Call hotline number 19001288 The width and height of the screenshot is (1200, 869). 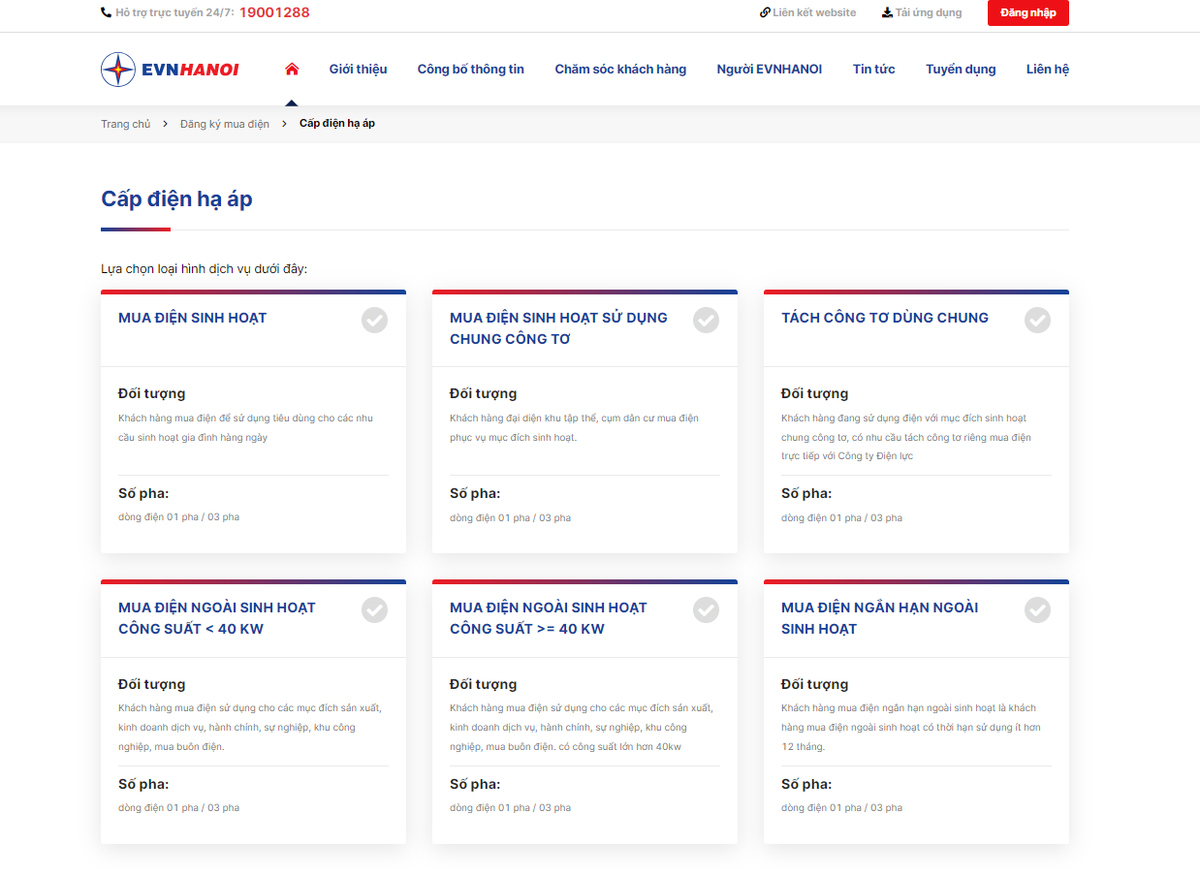(274, 13)
